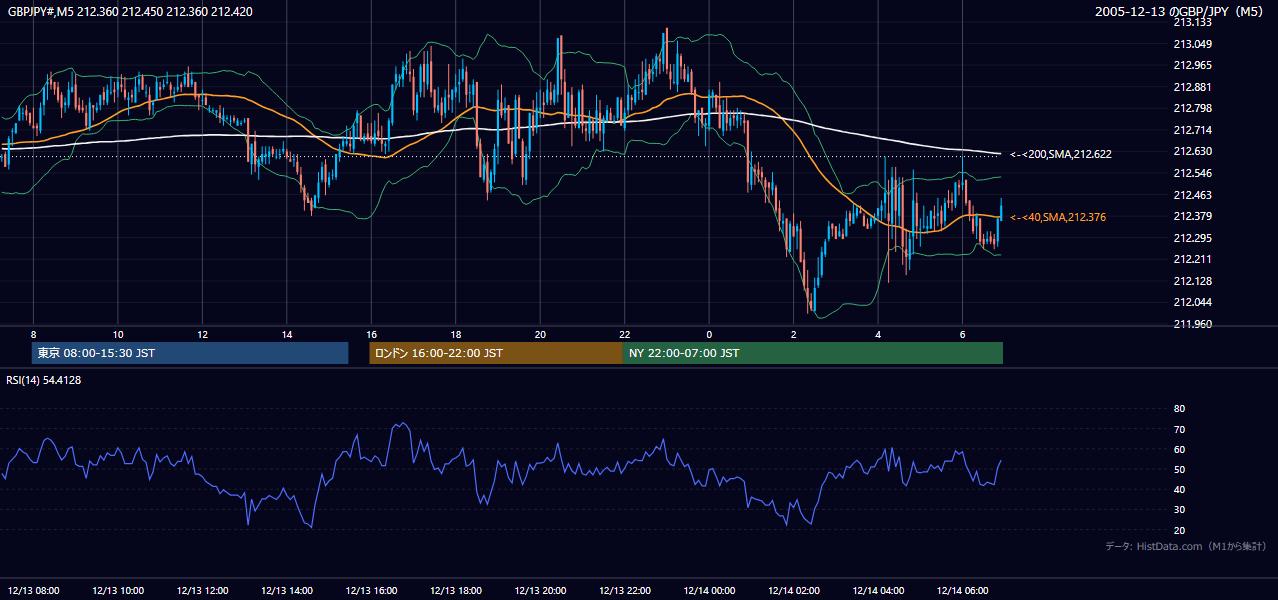The width and height of the screenshot is (1278, 600).
Task: Click price axis value 212.128
Action: tap(1193, 281)
